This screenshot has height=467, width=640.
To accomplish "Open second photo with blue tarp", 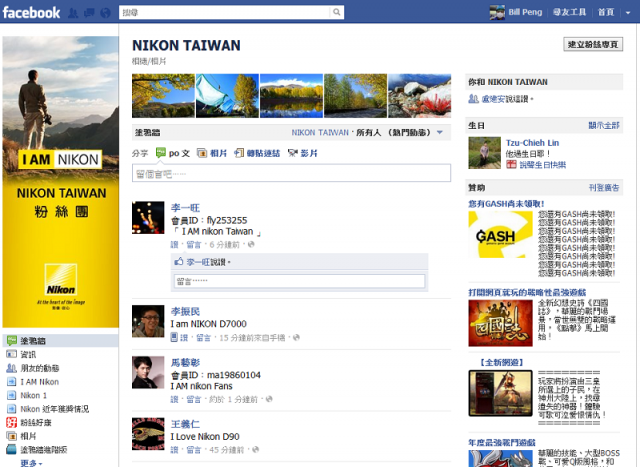I will (x=227, y=96).
